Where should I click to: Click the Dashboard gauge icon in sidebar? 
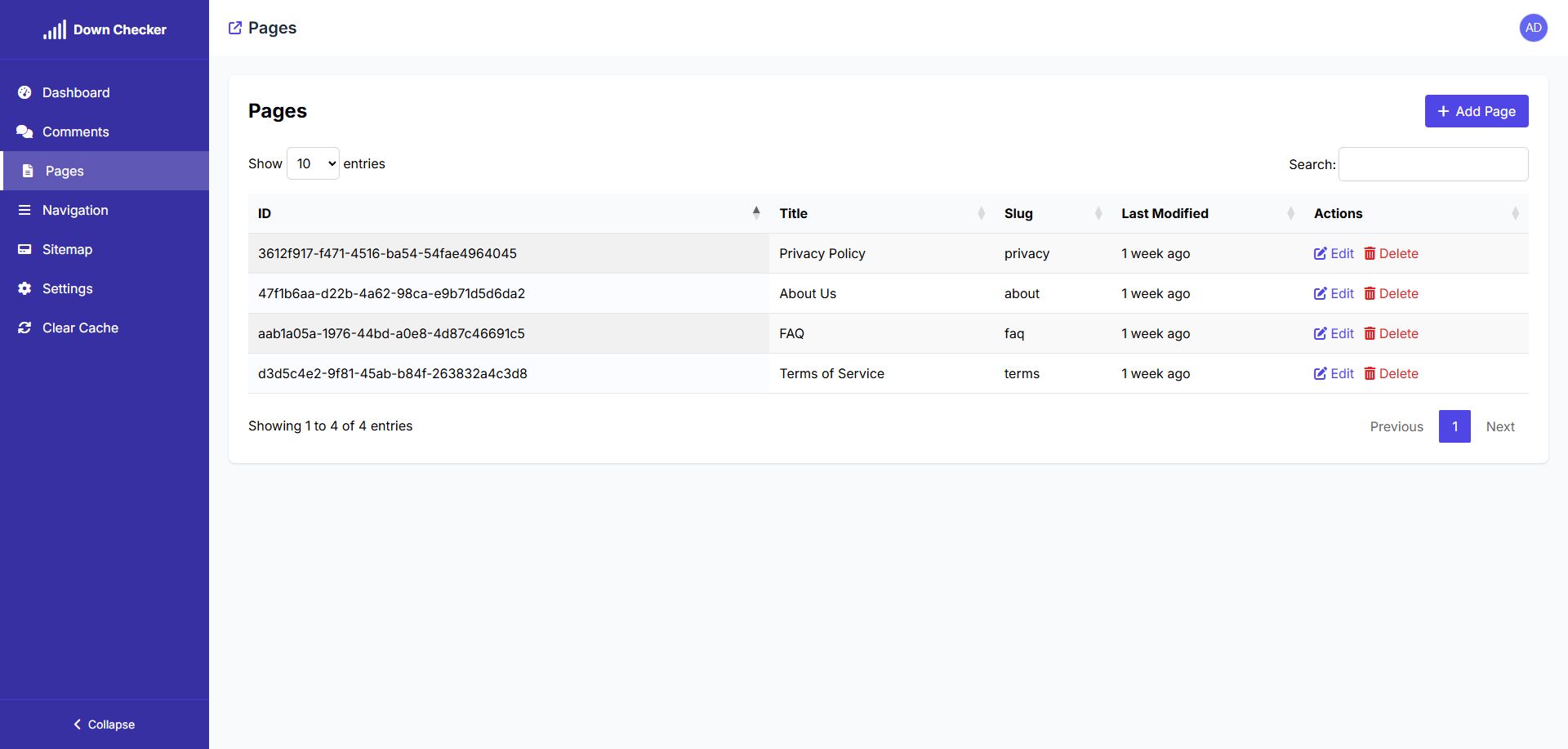(24, 92)
